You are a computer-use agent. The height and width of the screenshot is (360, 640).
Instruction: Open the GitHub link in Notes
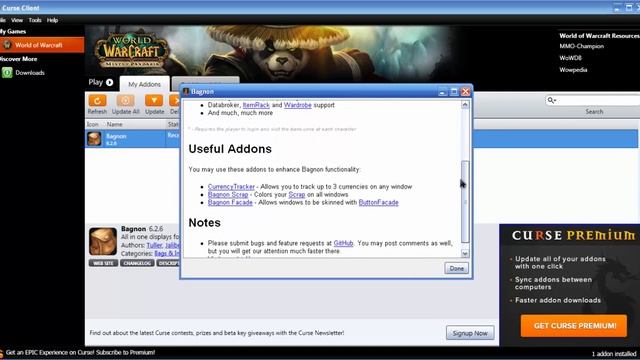pyautogui.click(x=343, y=243)
